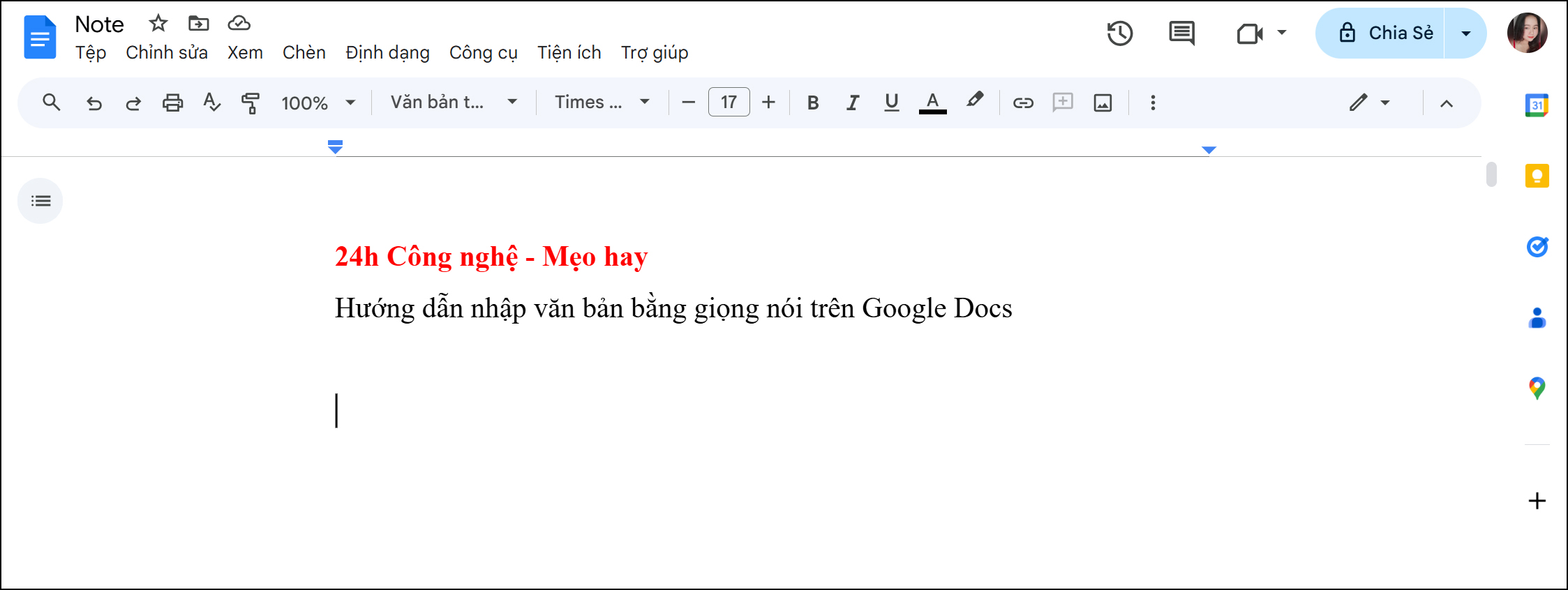Open the Tệp menu
Viewport: 1568px width, 590px height.
click(91, 53)
